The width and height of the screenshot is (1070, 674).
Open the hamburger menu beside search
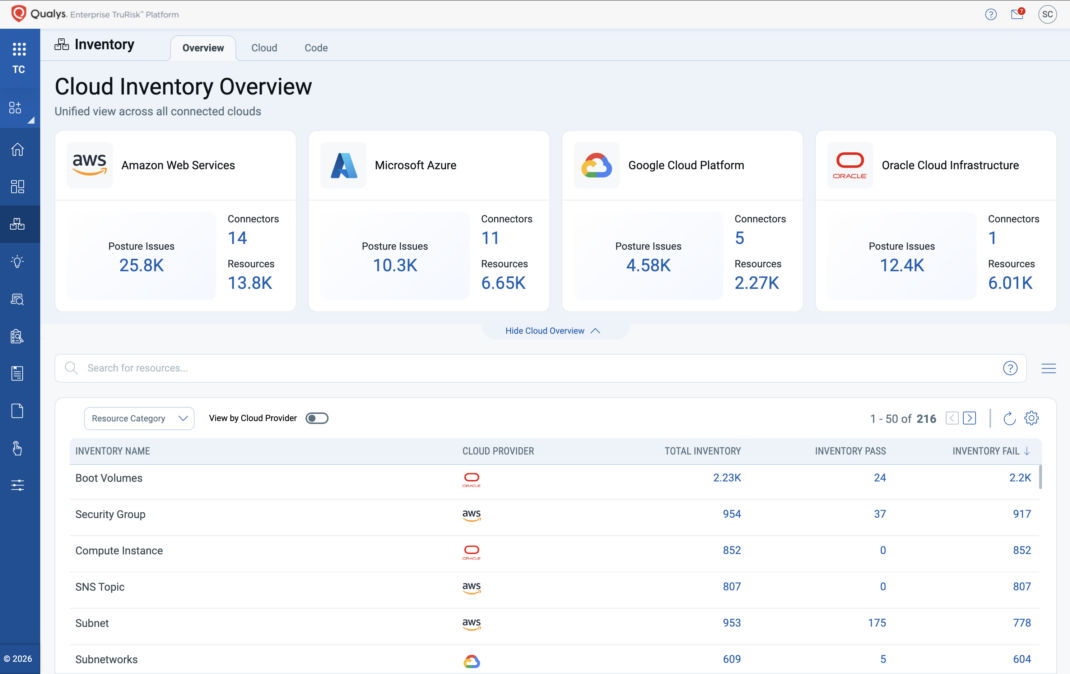(x=1049, y=368)
